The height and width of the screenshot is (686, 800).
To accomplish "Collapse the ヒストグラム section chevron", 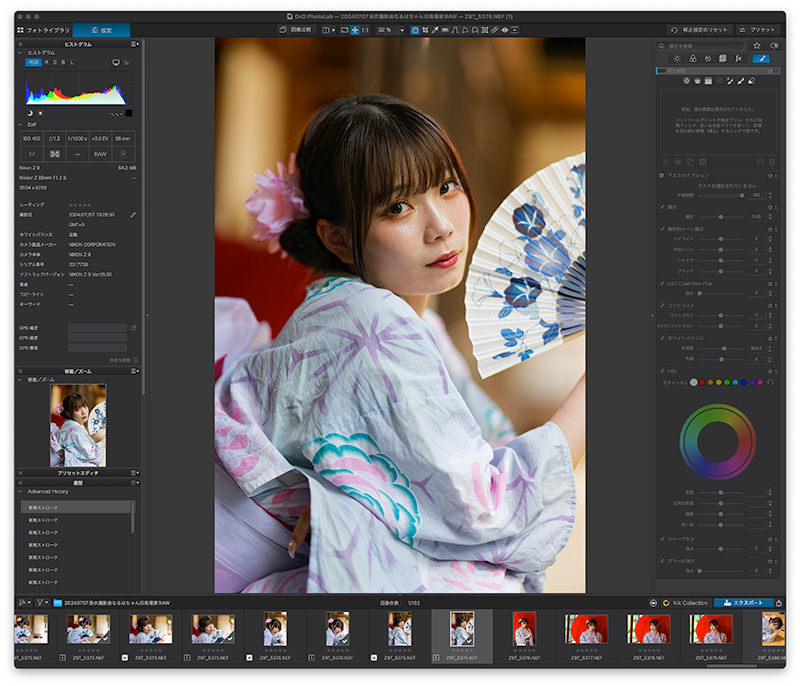I will [20, 53].
